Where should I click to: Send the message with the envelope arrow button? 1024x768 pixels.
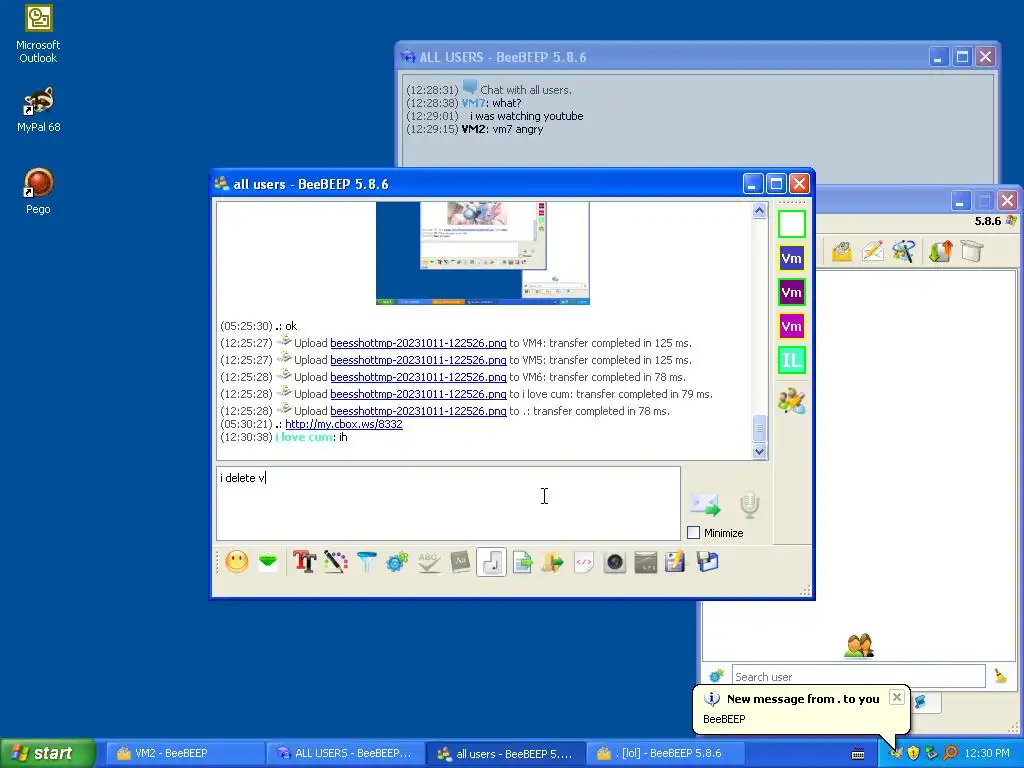pos(705,504)
